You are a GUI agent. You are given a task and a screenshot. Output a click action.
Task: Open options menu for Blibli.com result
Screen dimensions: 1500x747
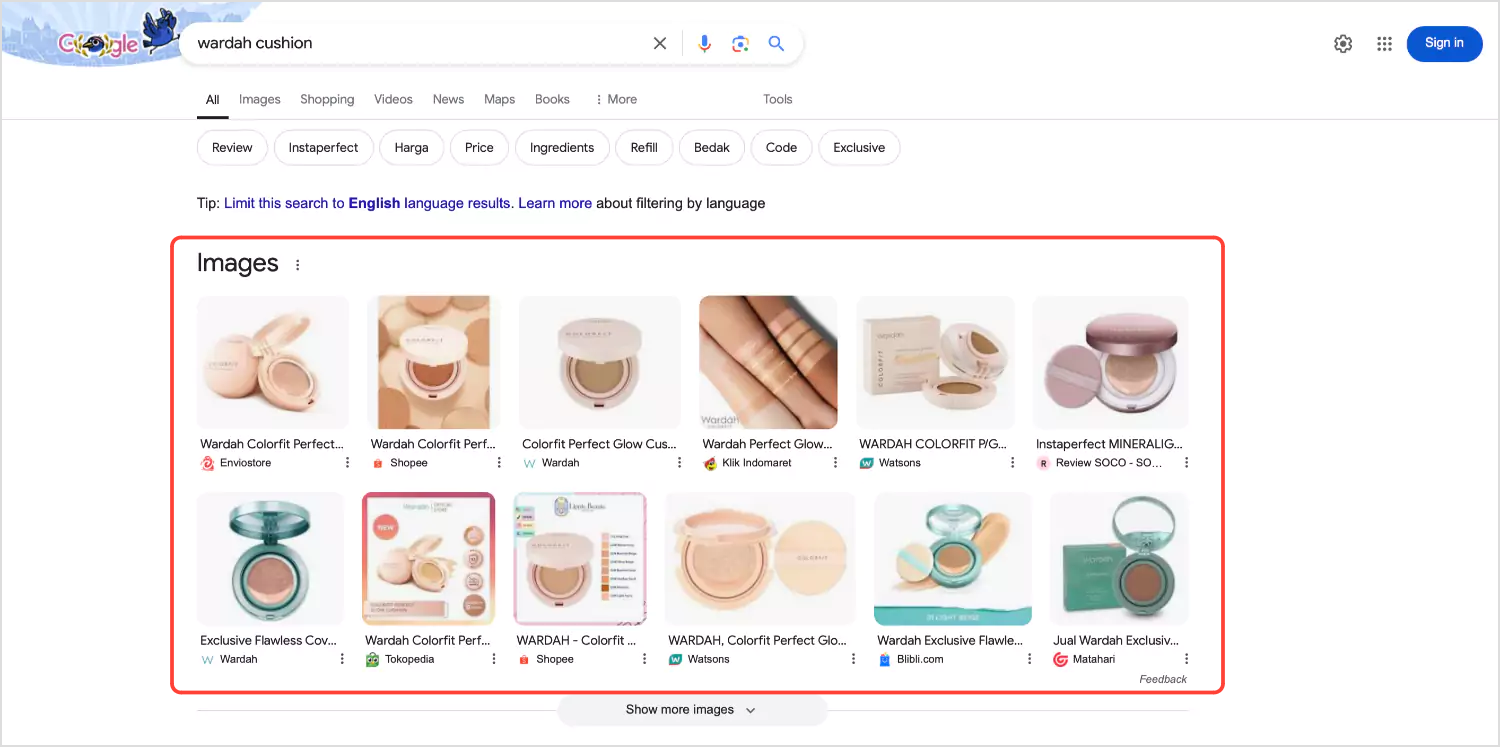click(1029, 659)
